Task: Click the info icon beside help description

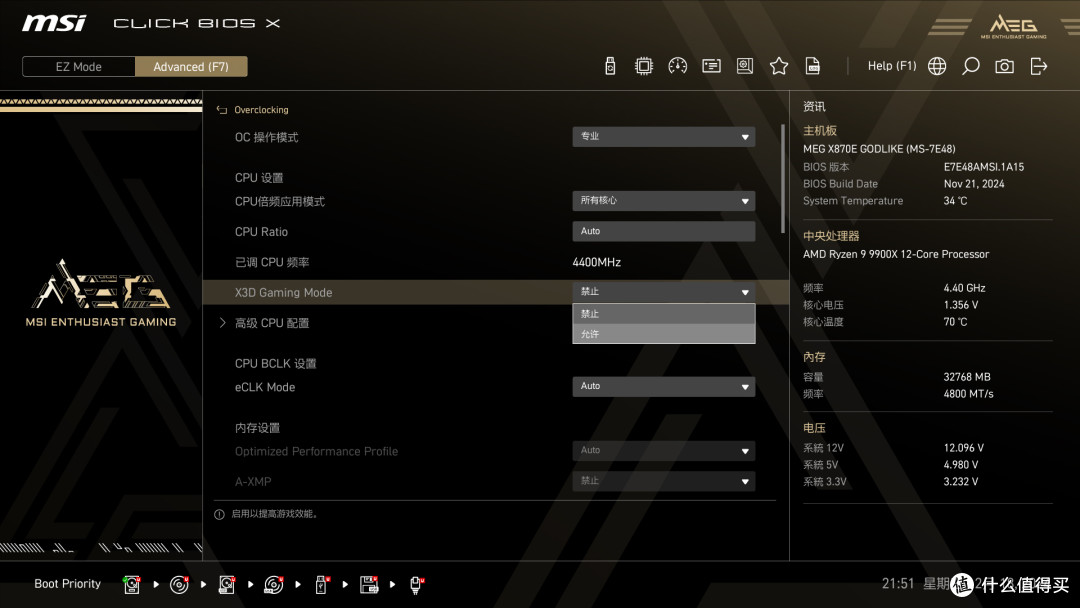Action: click(x=219, y=514)
